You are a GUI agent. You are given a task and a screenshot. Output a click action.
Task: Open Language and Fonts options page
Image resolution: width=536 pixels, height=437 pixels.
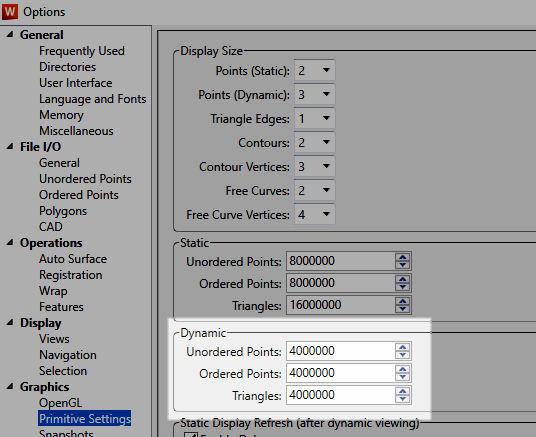click(x=93, y=99)
